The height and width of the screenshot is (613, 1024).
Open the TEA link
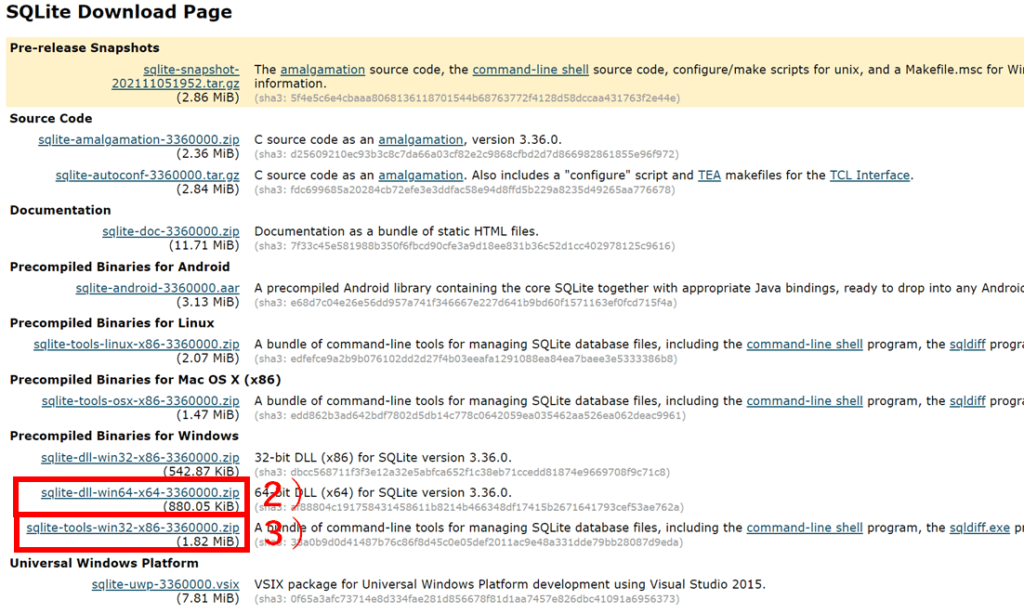709,175
